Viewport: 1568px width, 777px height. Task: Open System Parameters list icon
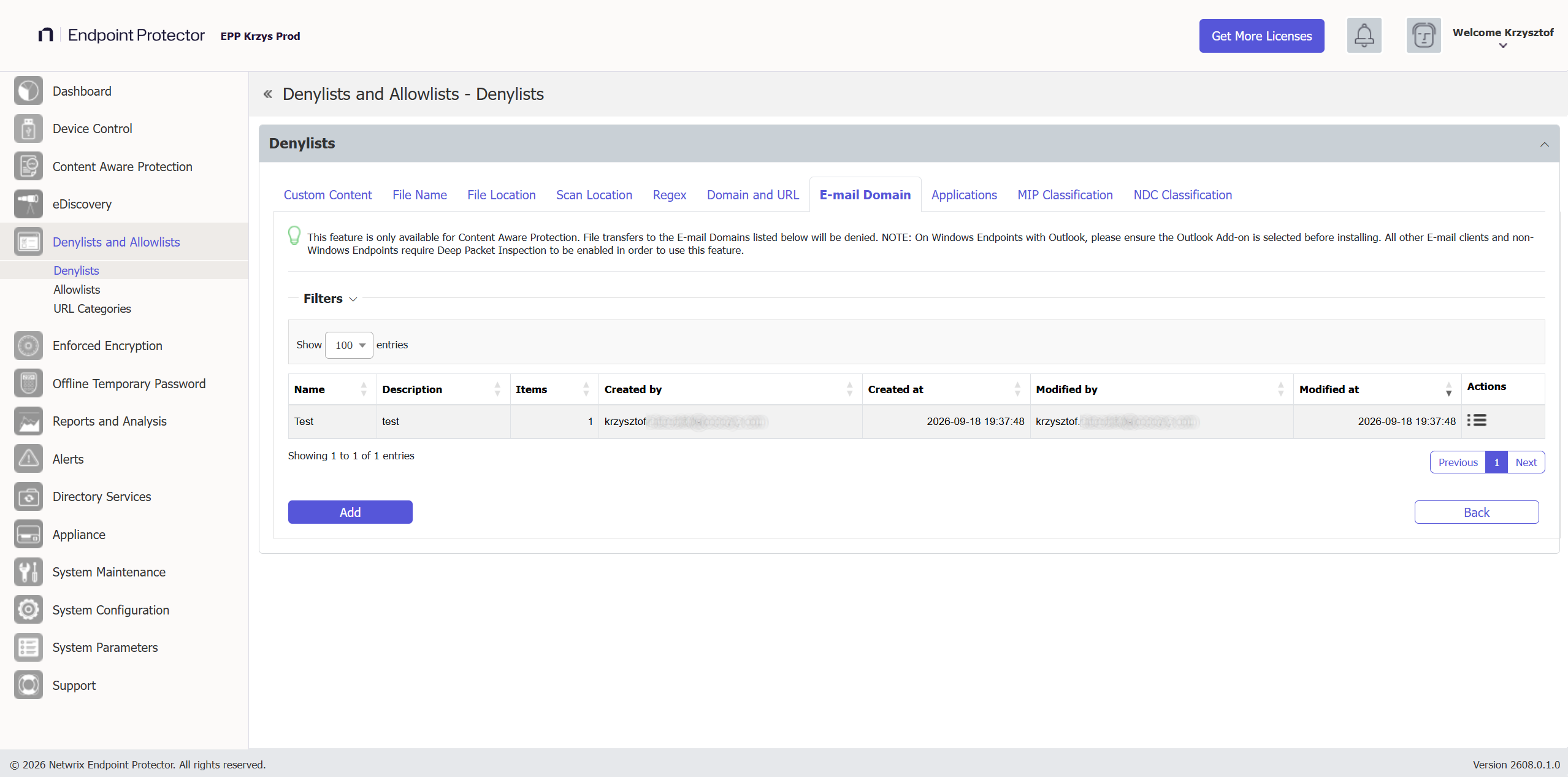pos(28,648)
